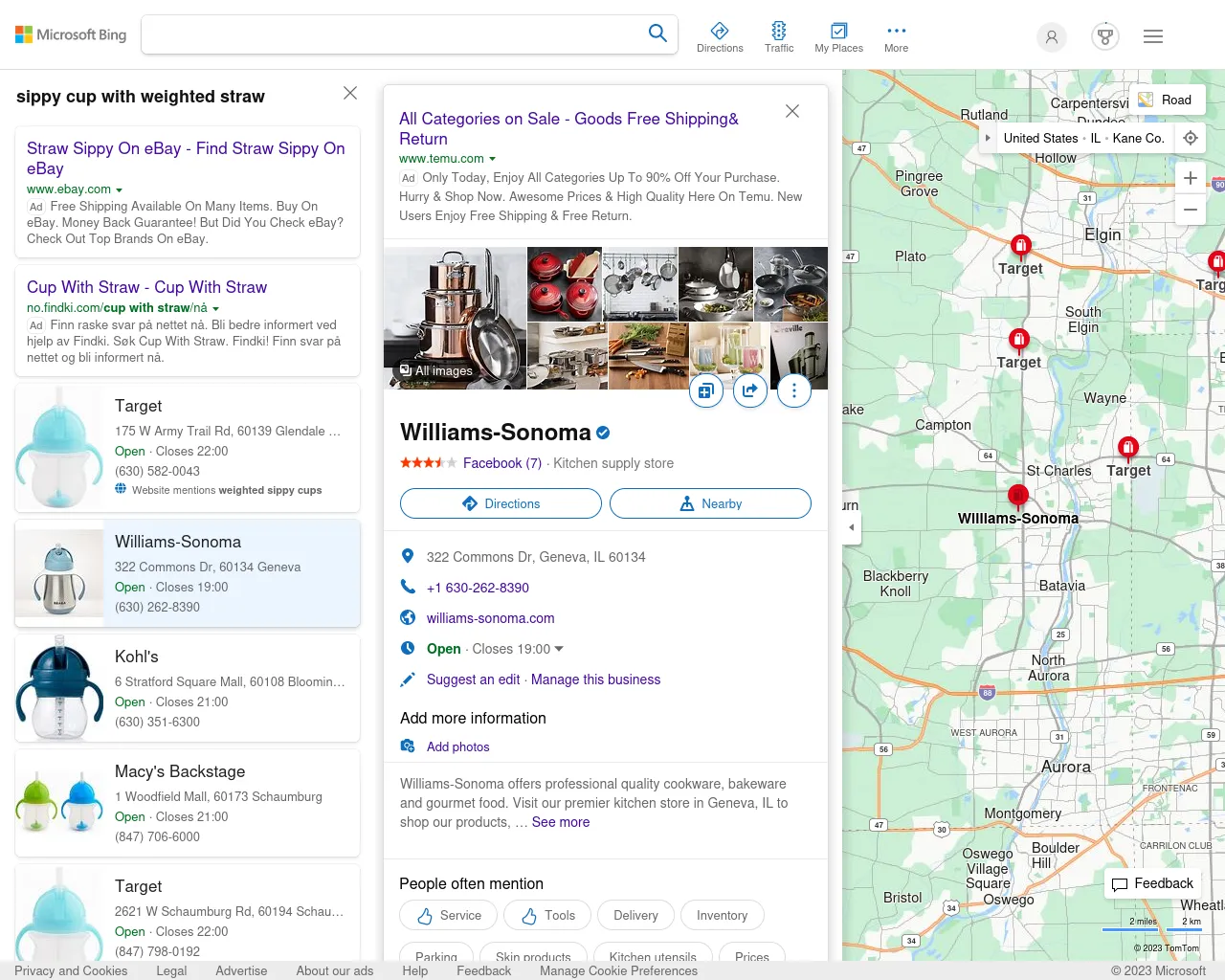The height and width of the screenshot is (980, 1225).
Task: Click the save to collection icon
Action: click(706, 390)
